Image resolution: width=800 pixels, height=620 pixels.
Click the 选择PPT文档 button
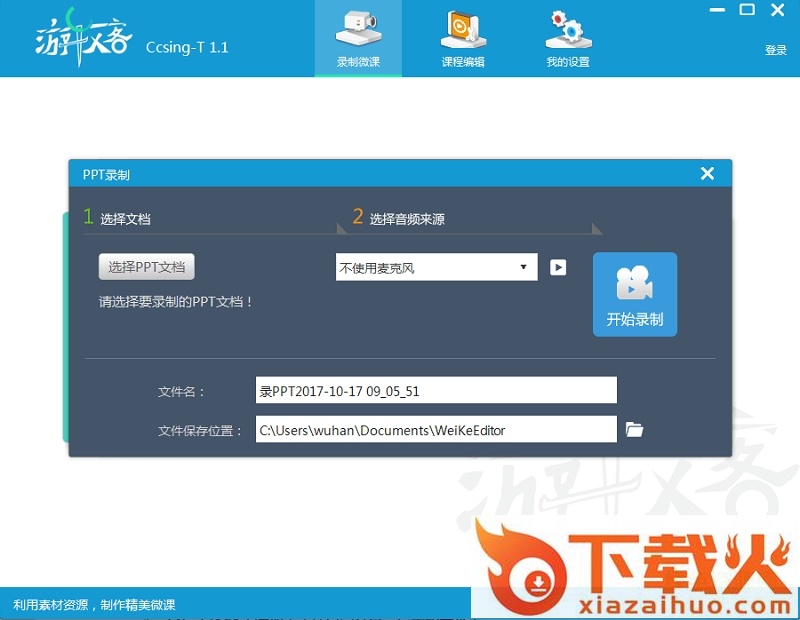click(147, 267)
